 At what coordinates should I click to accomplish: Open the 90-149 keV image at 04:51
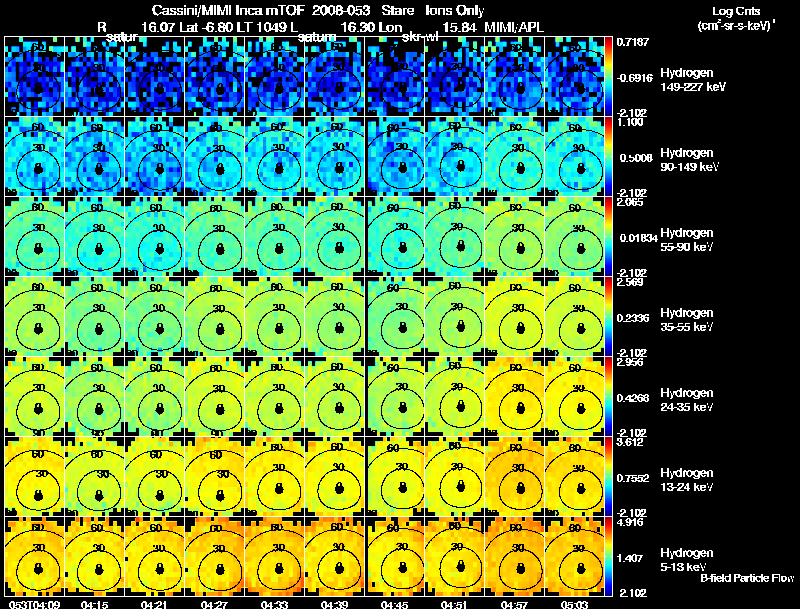pos(455,156)
